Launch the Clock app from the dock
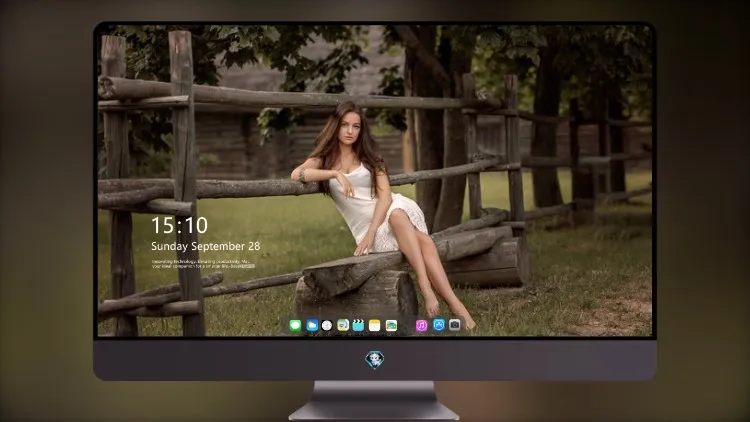 coord(327,326)
